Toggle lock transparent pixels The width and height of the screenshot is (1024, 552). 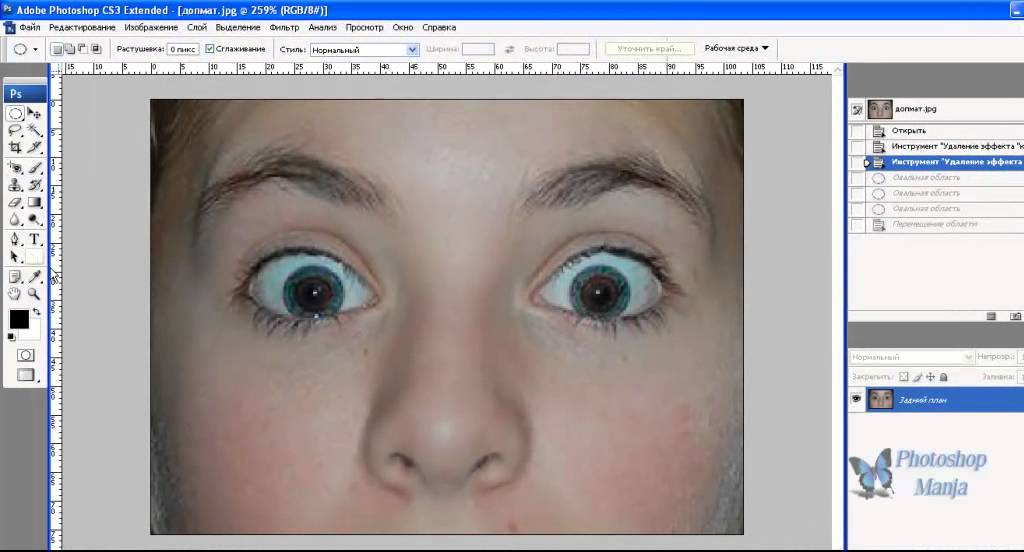[904, 377]
